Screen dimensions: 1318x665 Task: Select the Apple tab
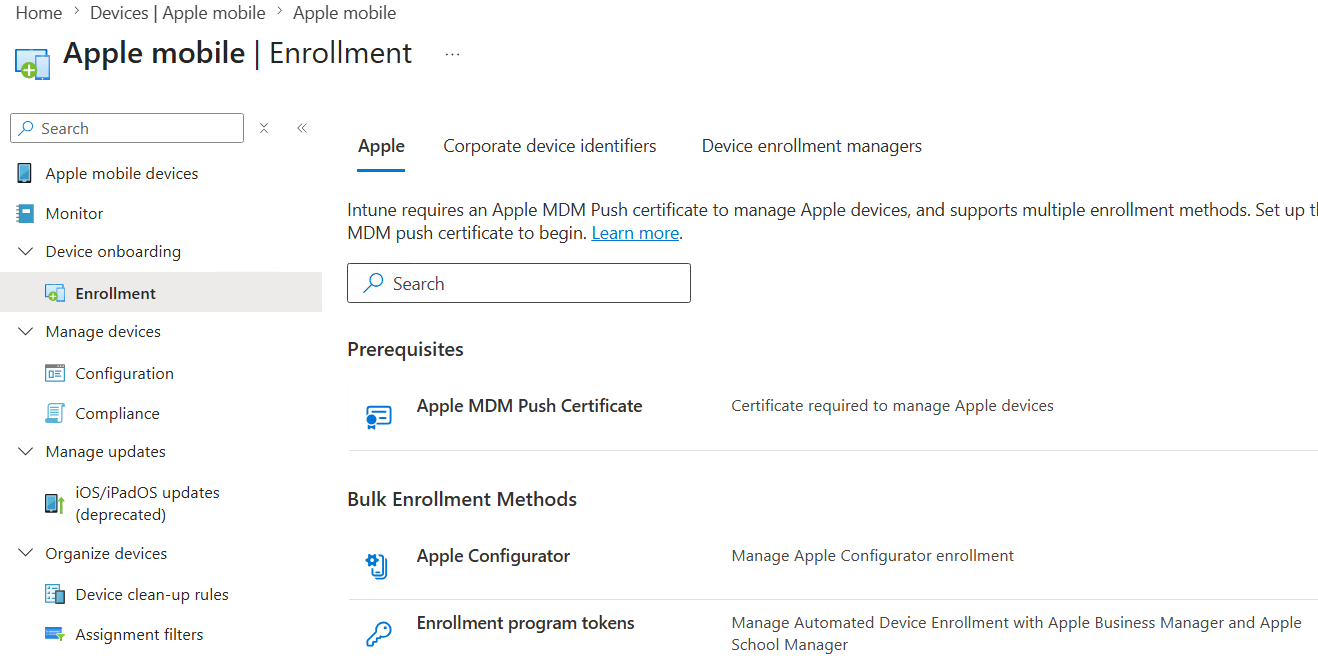[381, 146]
